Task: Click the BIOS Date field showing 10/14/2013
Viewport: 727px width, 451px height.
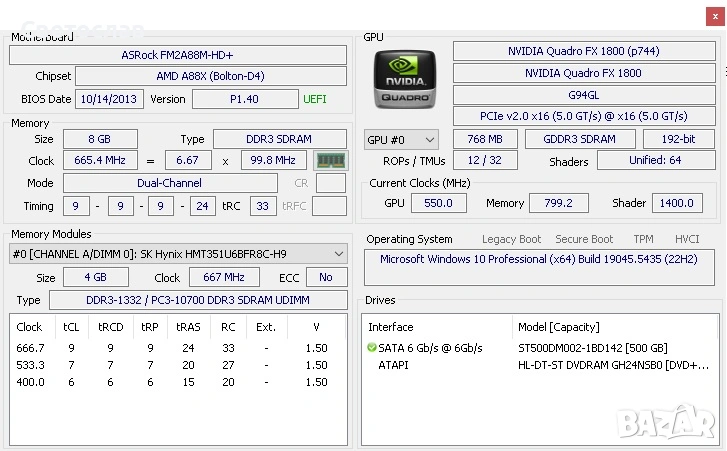Action: click(110, 99)
